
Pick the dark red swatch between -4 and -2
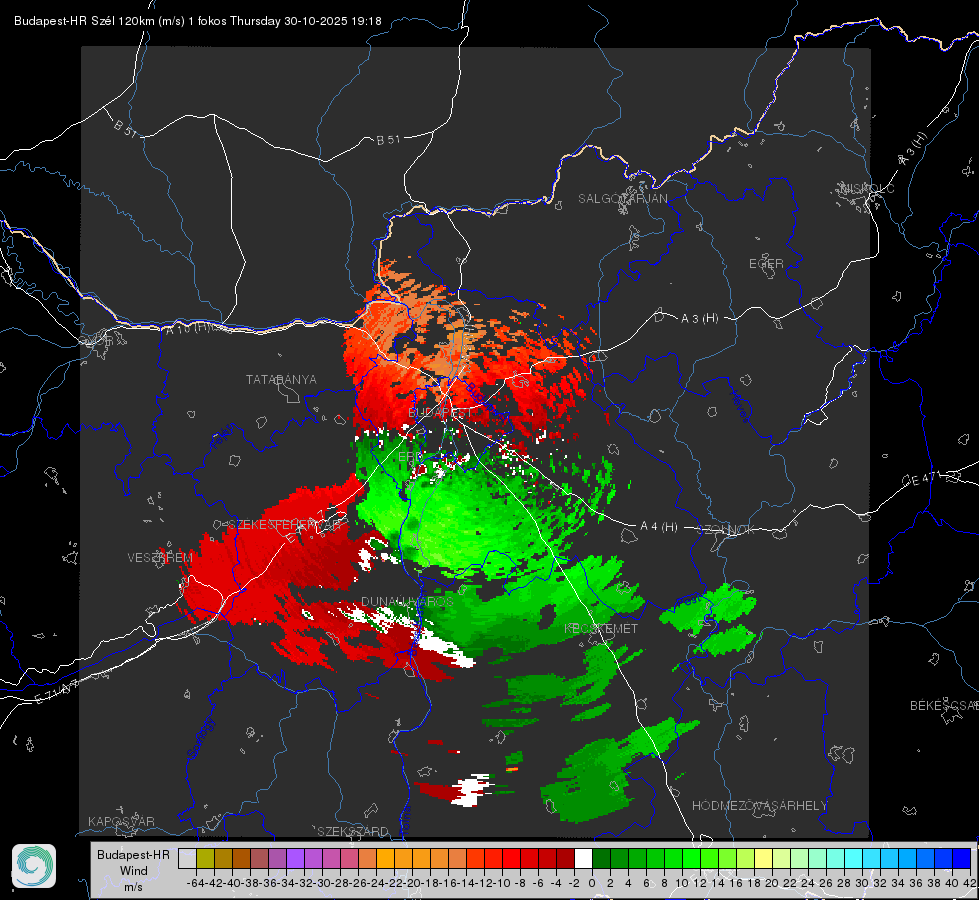click(x=565, y=858)
